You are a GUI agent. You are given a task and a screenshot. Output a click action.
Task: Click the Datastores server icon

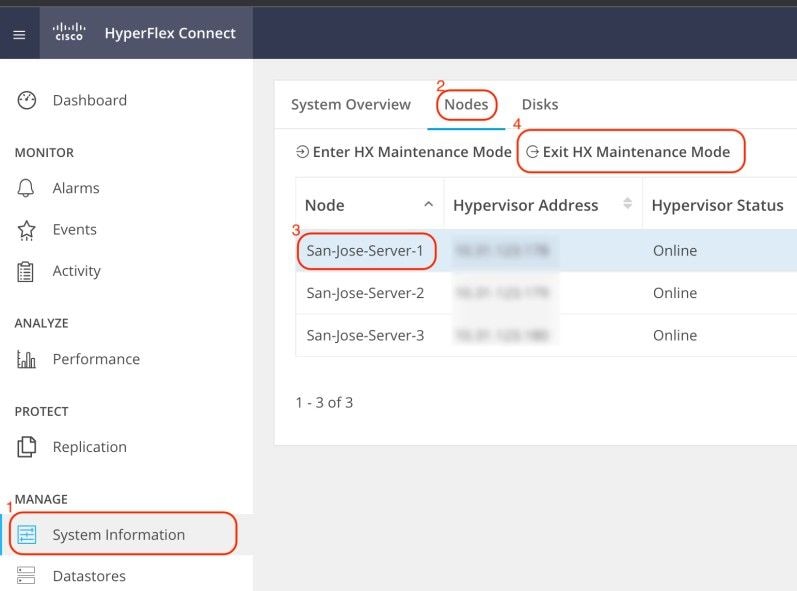point(26,576)
